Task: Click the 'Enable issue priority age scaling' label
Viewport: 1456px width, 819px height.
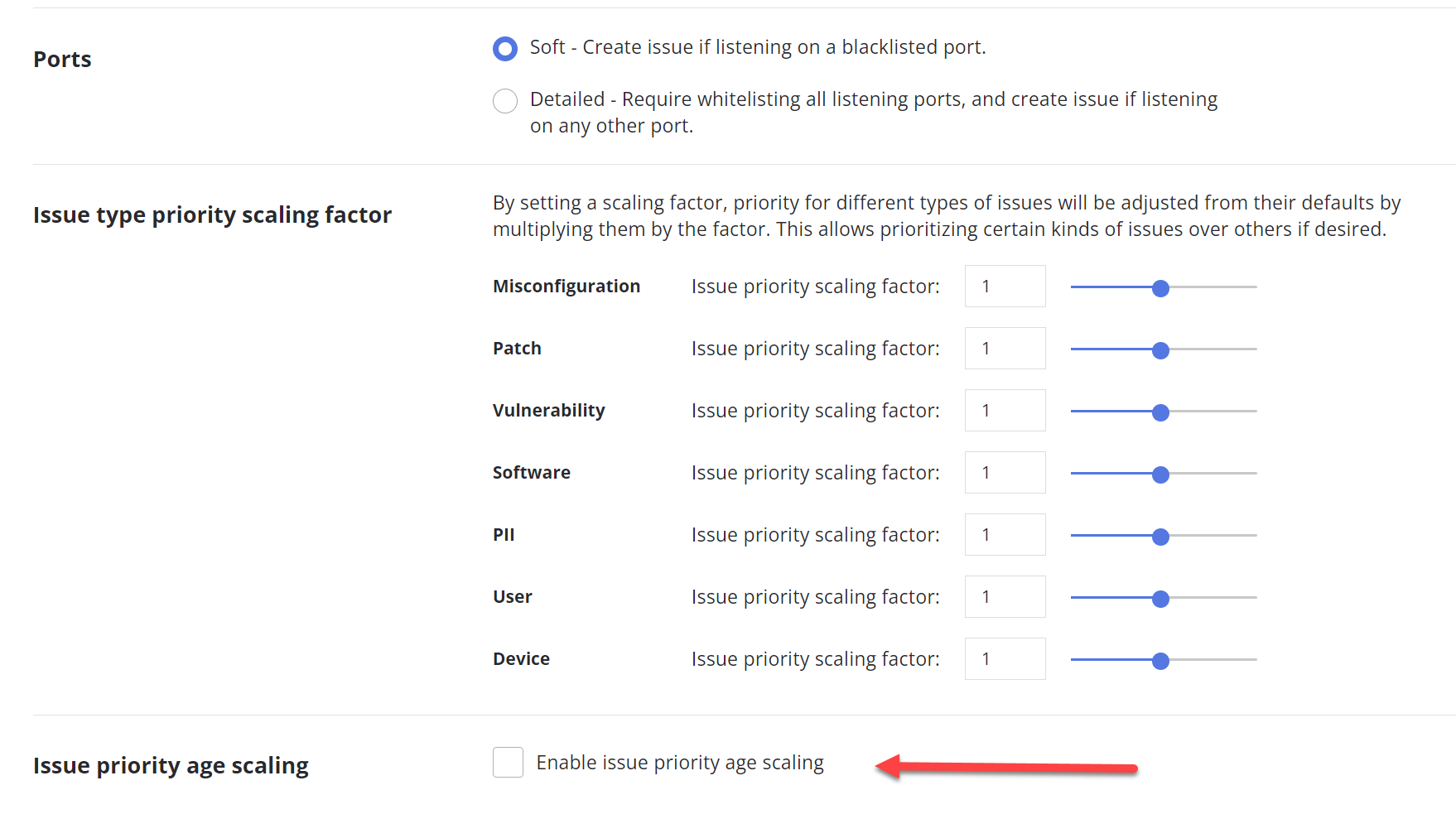Action: (680, 763)
